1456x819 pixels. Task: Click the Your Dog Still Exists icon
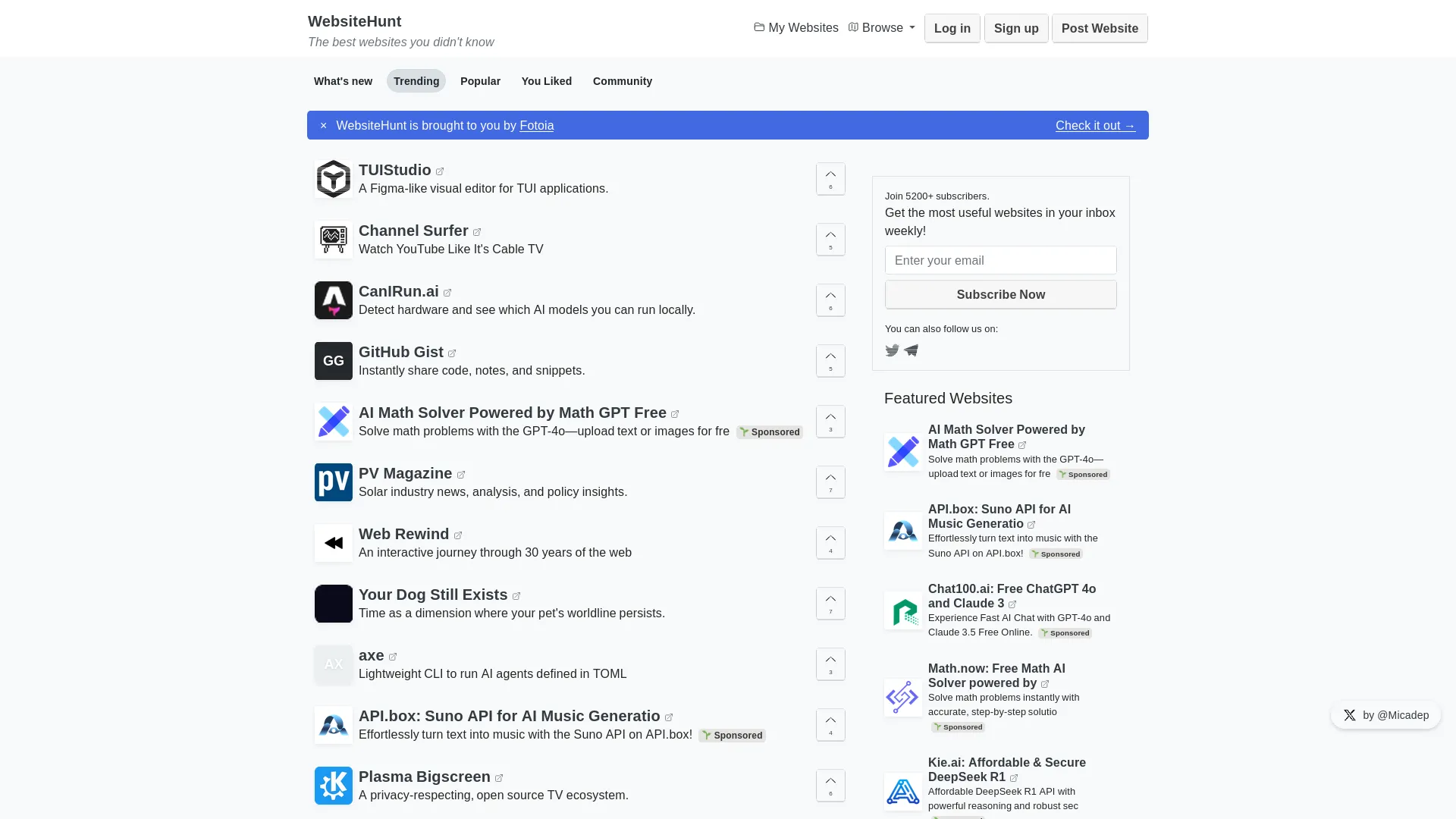pos(334,604)
